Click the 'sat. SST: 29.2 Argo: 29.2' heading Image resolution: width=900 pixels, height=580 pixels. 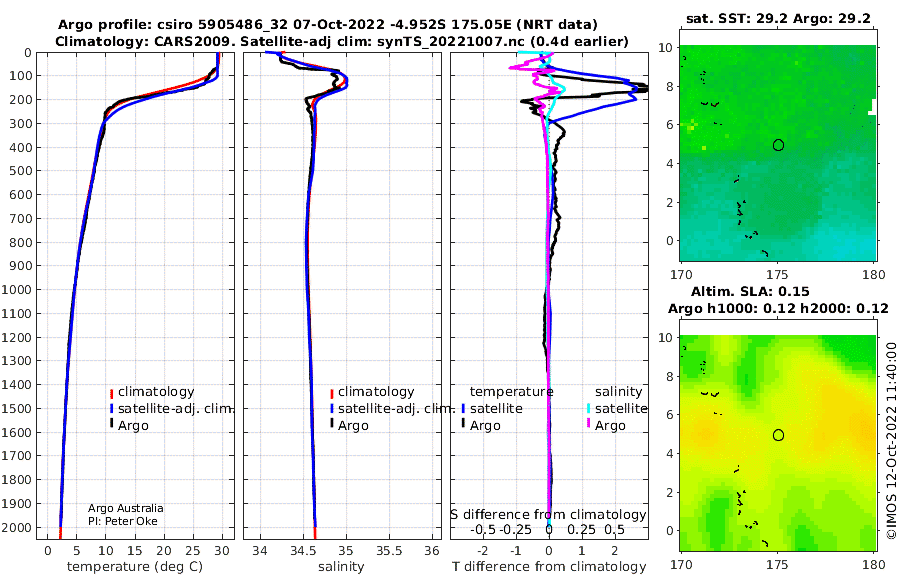(778, 18)
